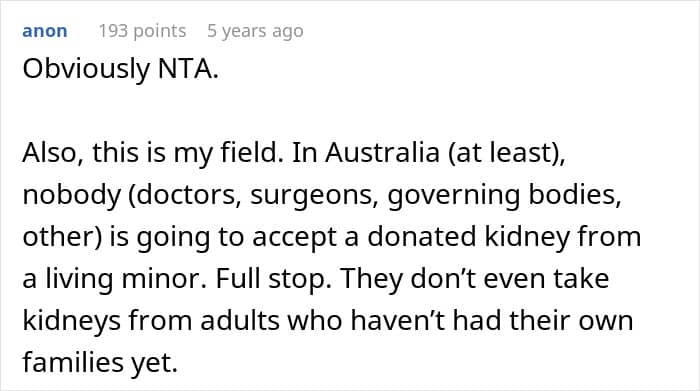
Task: Click the words They don't even take
Action: pyautogui.click(x=475, y=279)
